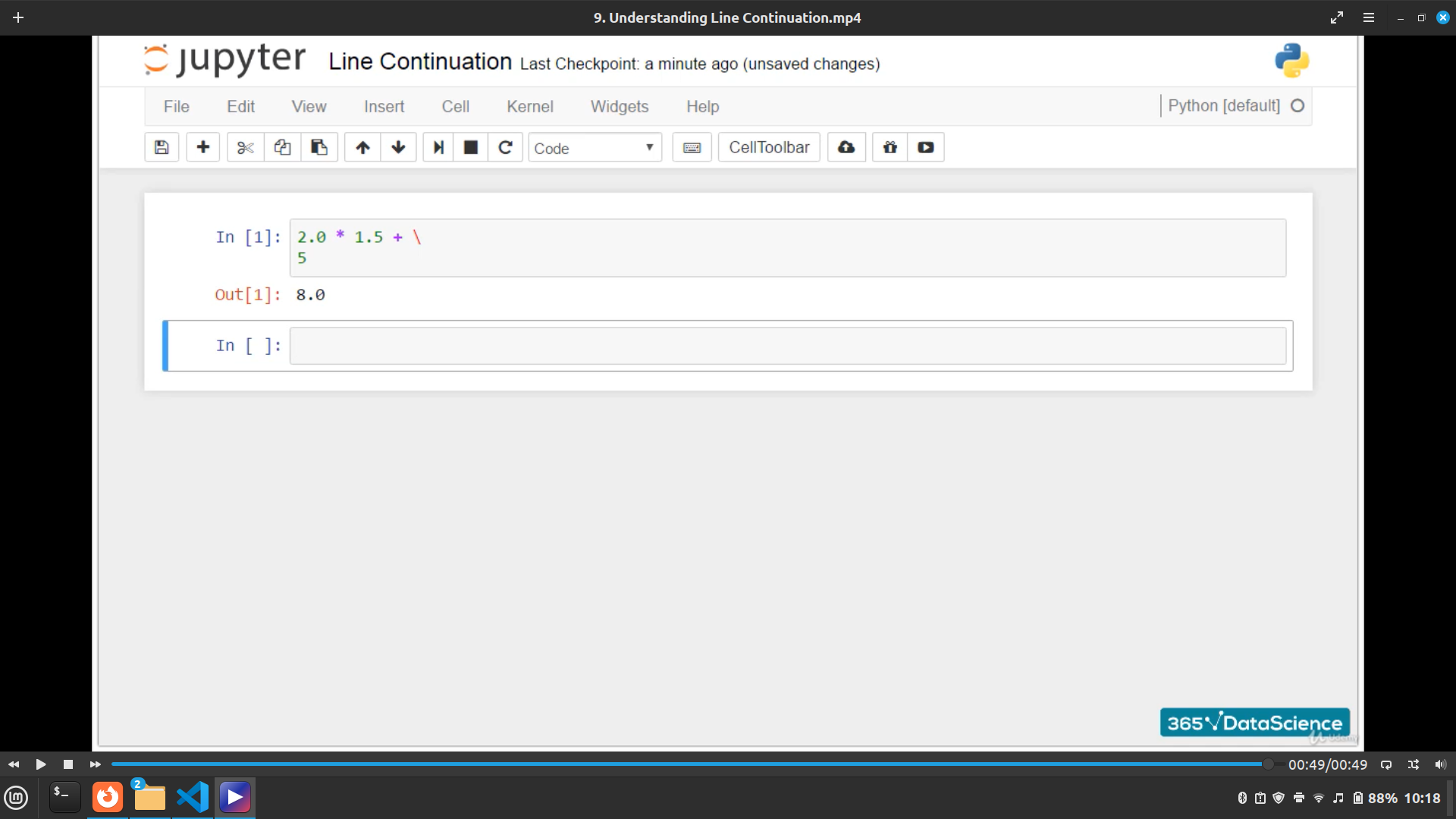Image resolution: width=1456 pixels, height=819 pixels.
Task: Toggle the repeat loop icon
Action: [1386, 764]
